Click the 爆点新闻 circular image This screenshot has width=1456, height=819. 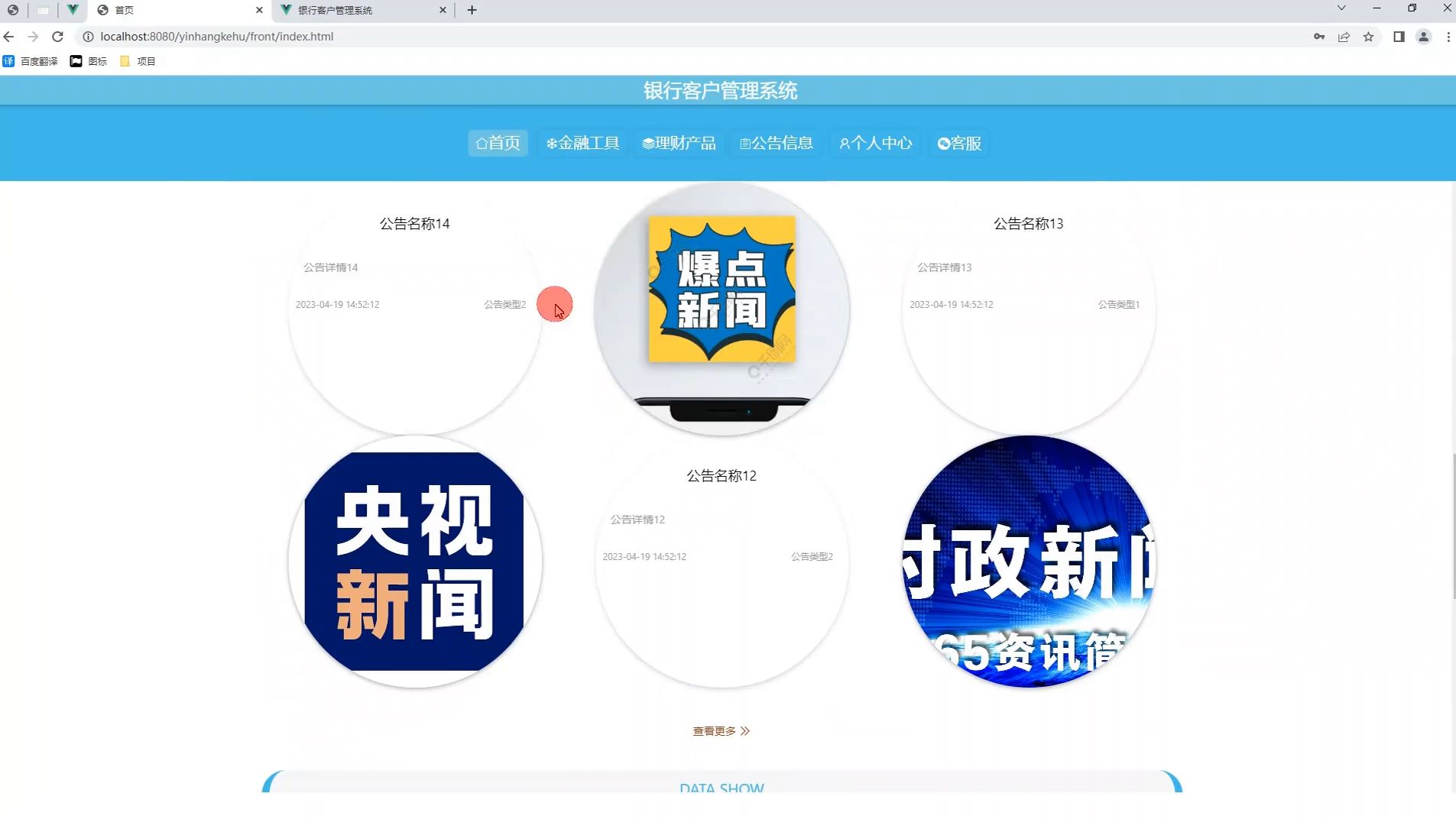(722, 309)
